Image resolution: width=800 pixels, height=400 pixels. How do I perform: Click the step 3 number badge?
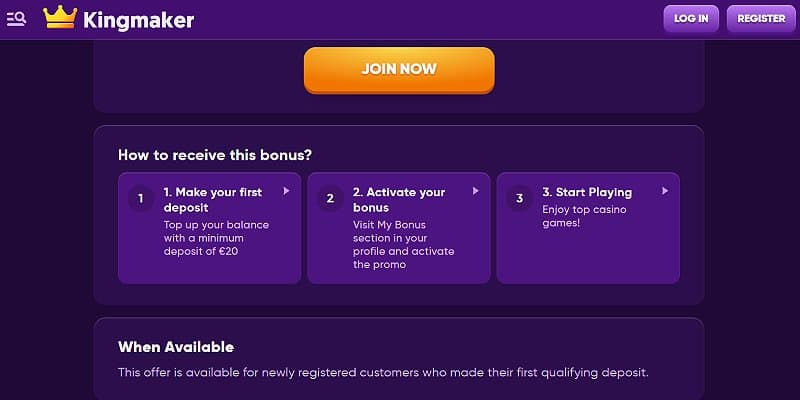519,198
